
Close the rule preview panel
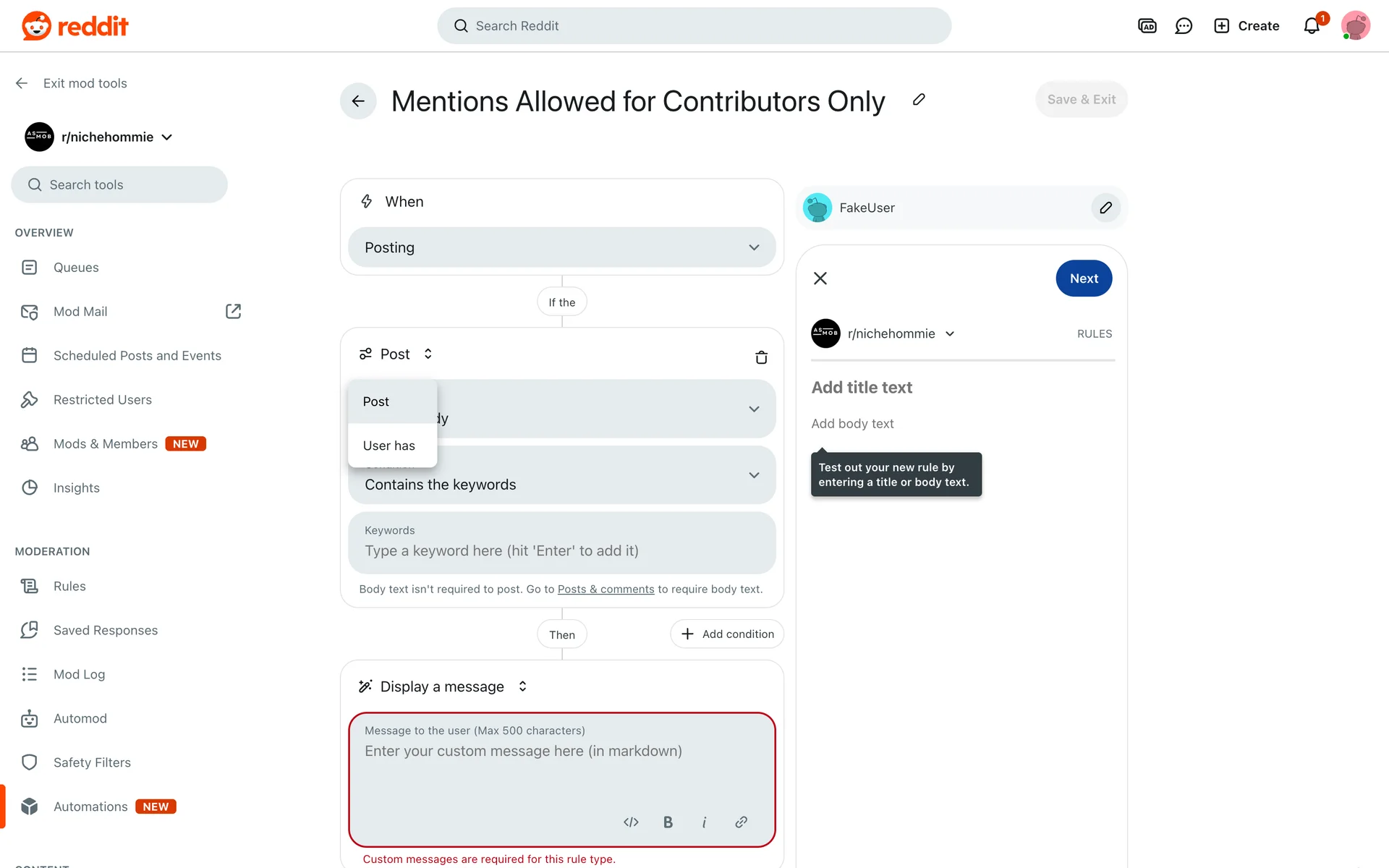point(820,278)
